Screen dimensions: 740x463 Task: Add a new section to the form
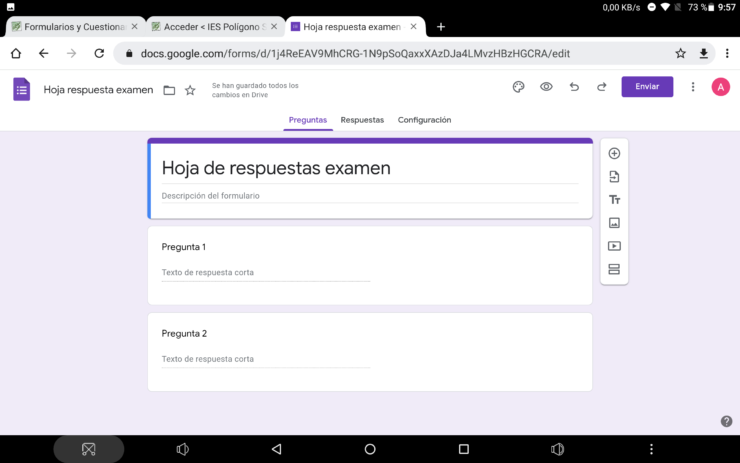614,269
